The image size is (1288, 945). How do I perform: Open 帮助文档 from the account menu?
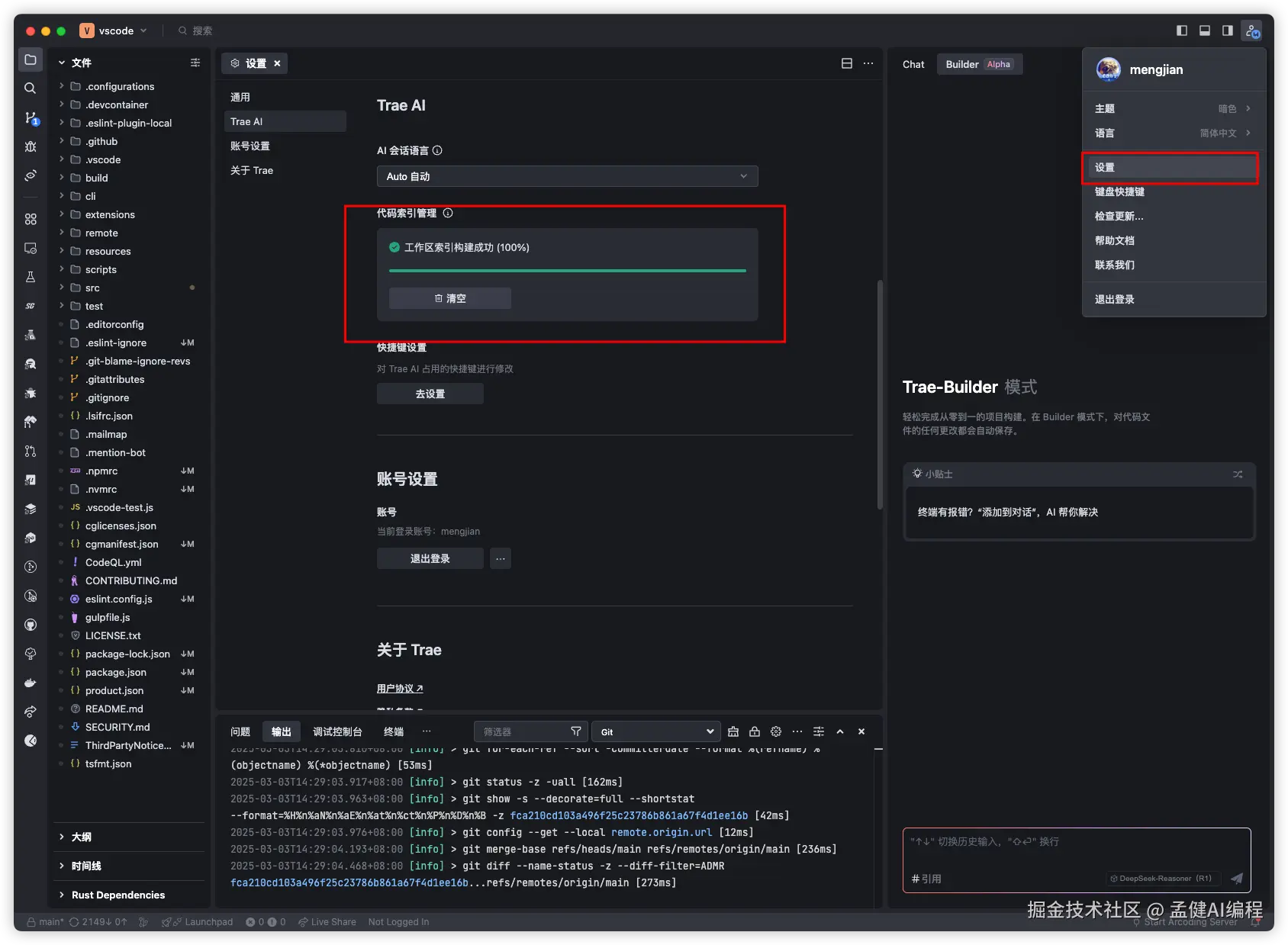[1174, 240]
